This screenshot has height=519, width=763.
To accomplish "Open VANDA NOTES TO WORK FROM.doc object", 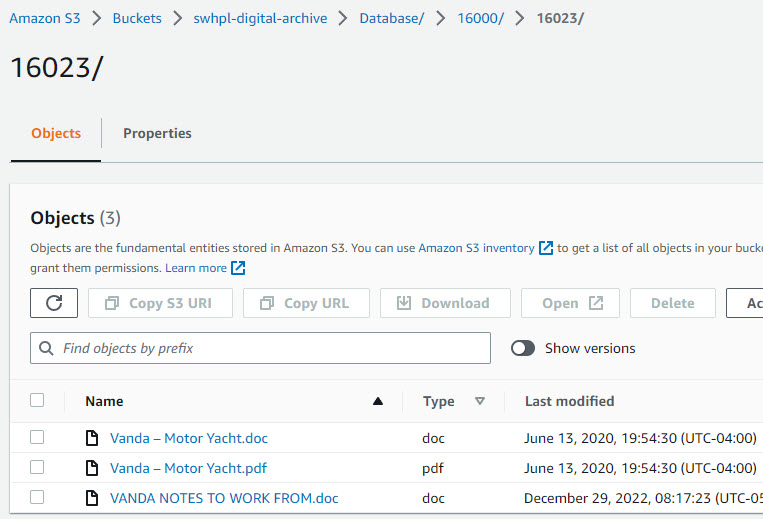I will (x=224, y=498).
